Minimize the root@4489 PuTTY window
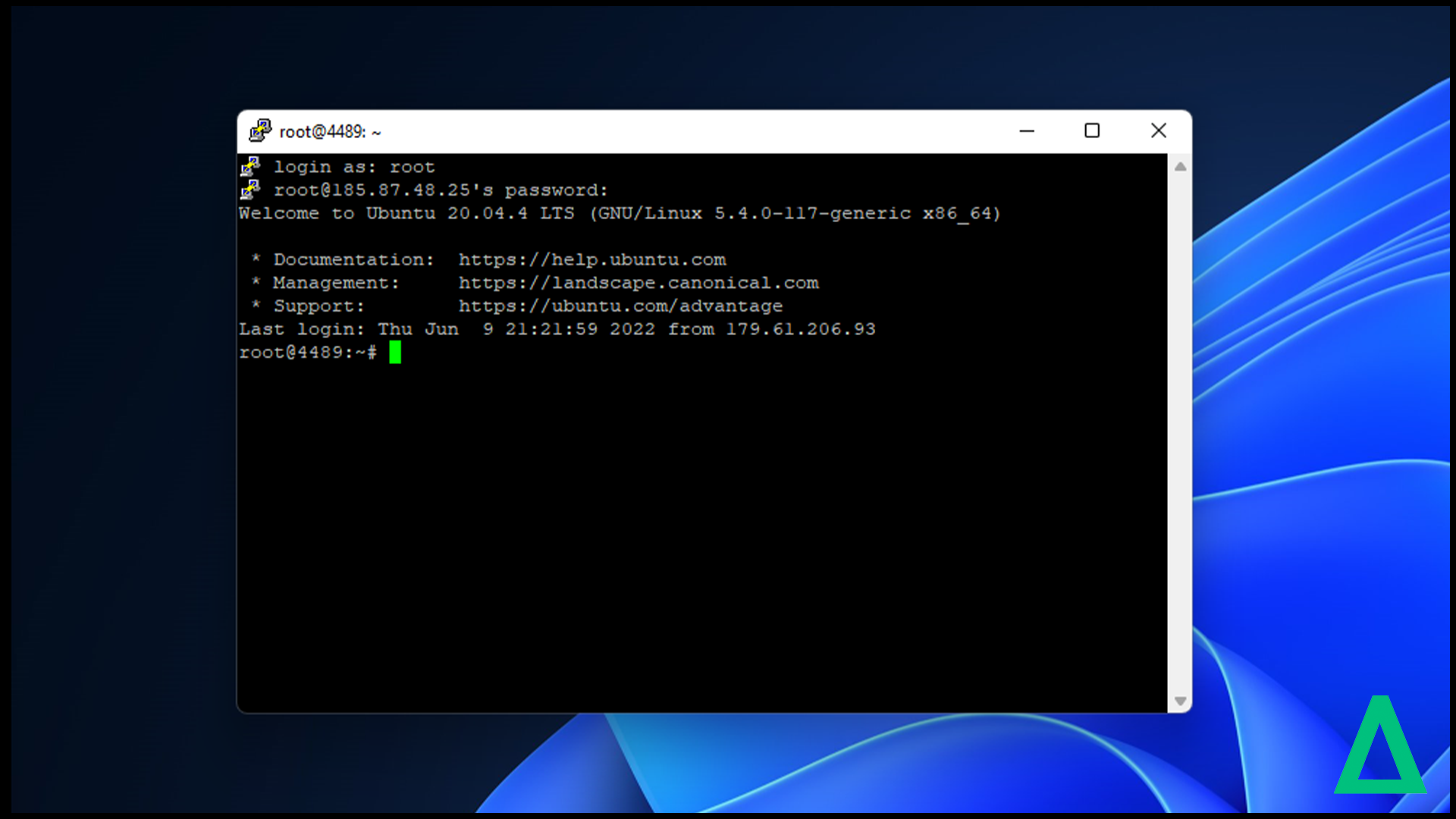This screenshot has width=1456, height=819. [x=1027, y=131]
